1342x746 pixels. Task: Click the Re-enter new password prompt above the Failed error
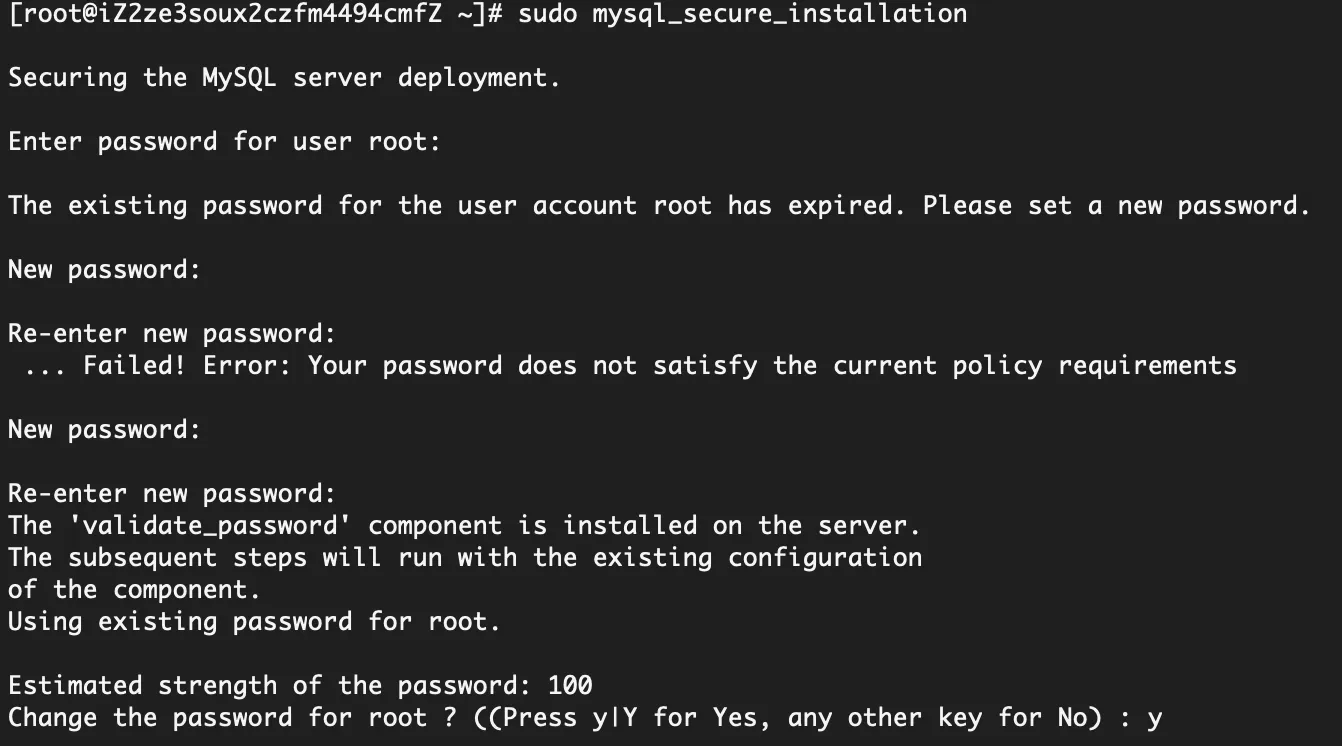(x=172, y=334)
